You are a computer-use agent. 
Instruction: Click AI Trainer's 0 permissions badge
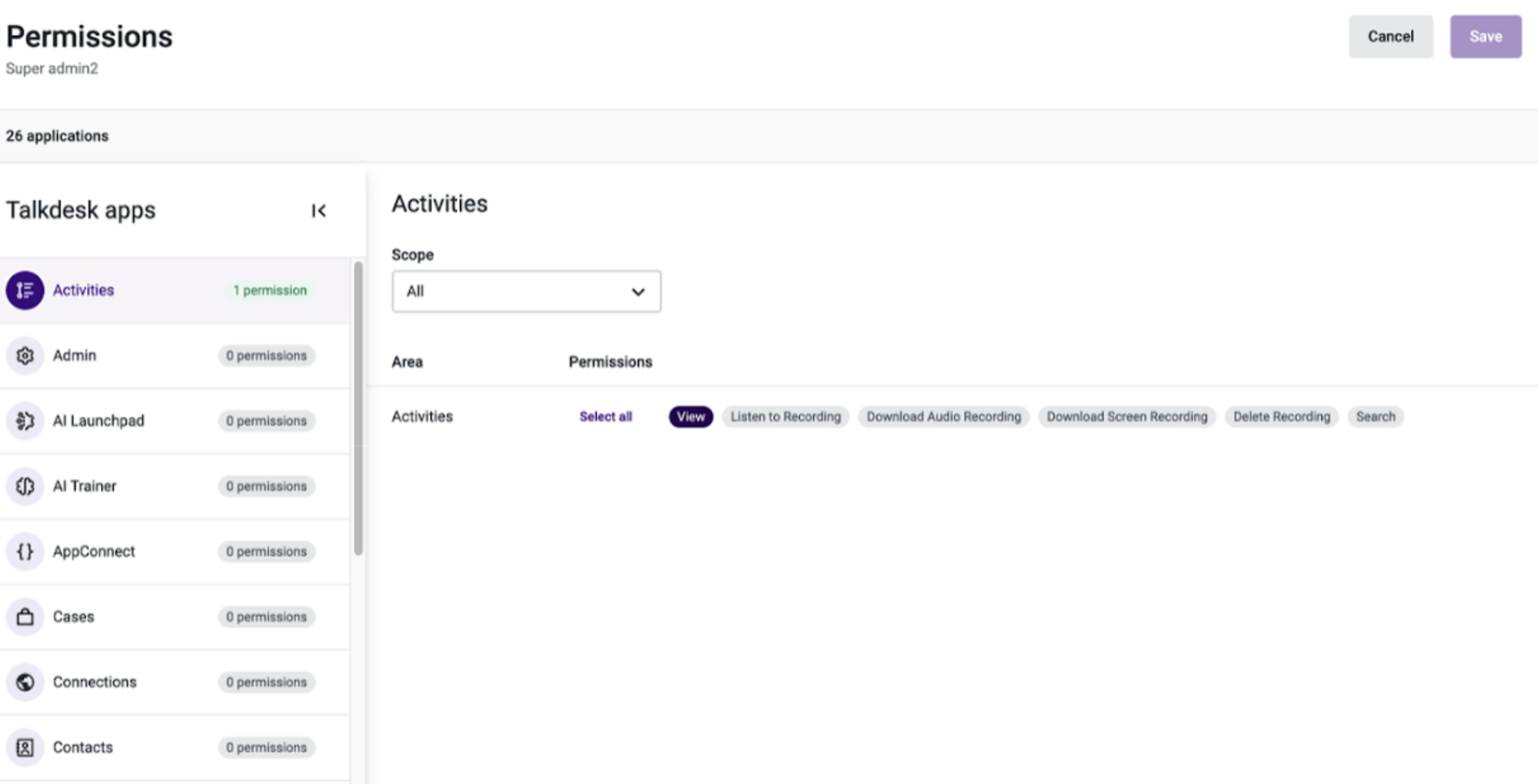click(266, 486)
